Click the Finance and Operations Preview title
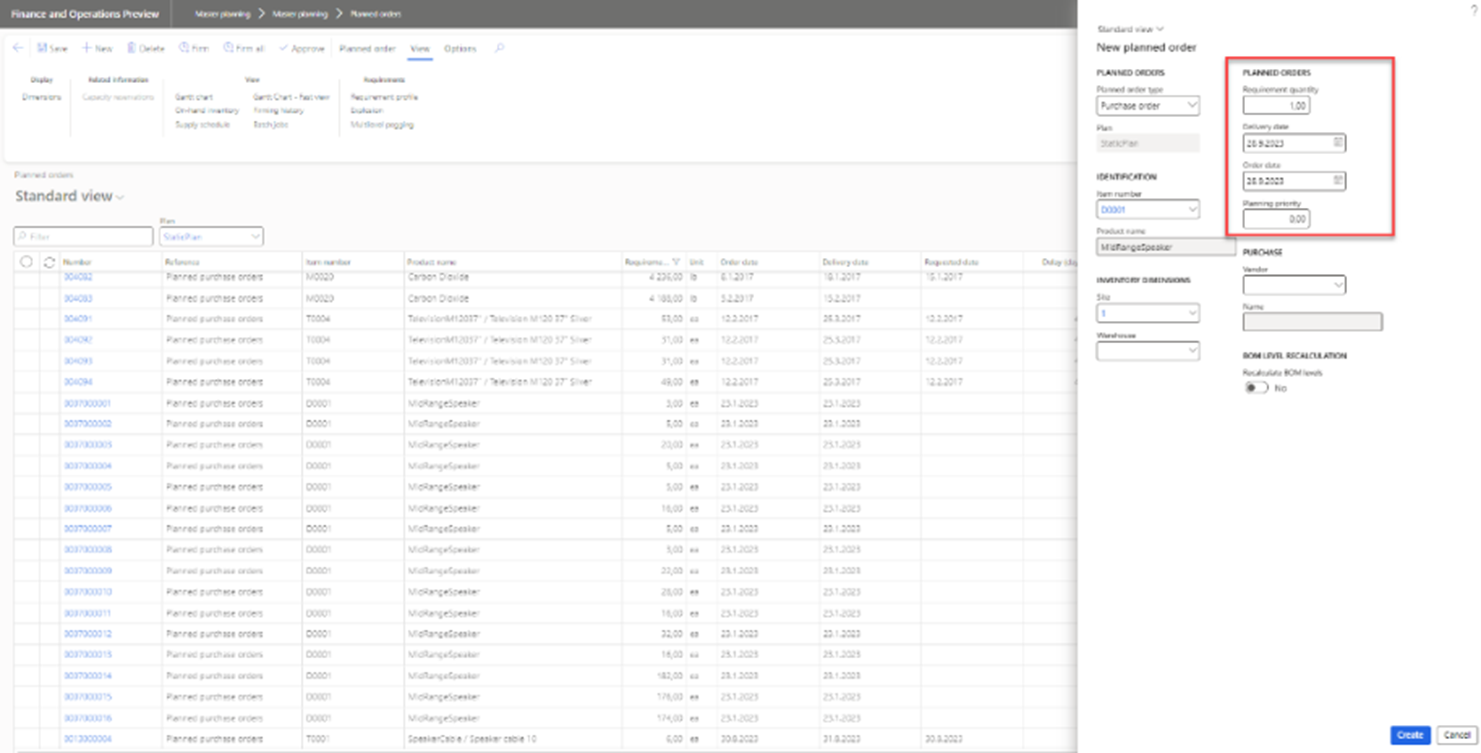This screenshot has width=1481, height=753. [85, 14]
